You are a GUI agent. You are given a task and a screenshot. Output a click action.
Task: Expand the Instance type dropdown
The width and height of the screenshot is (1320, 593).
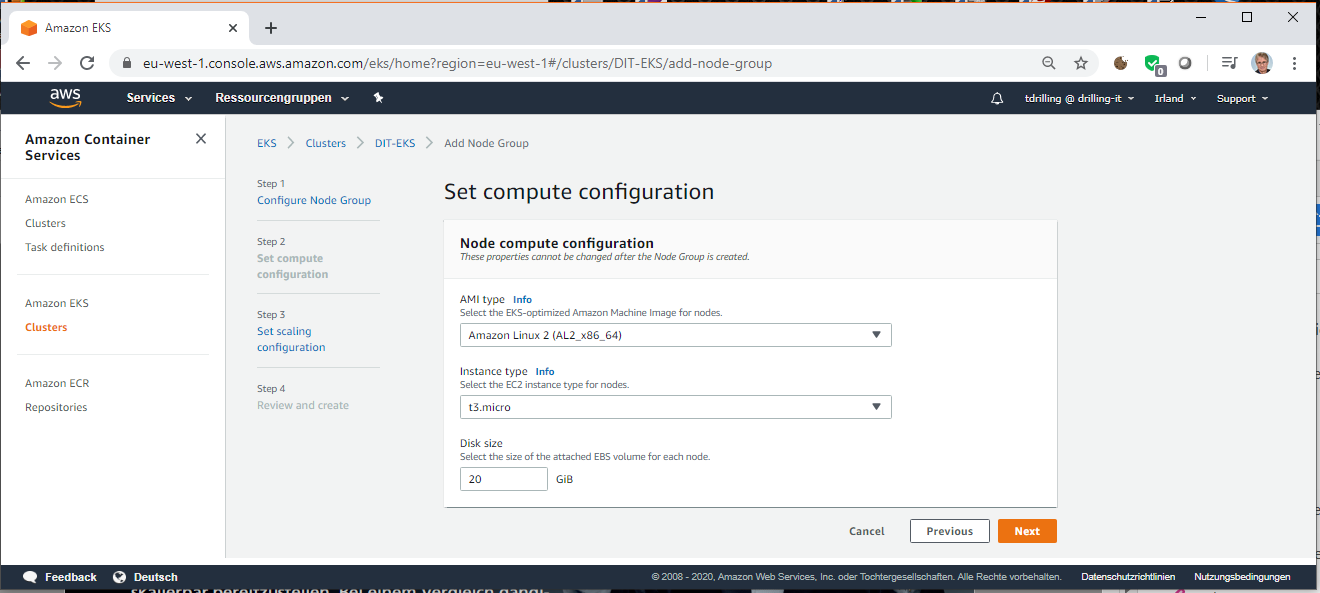coord(675,407)
